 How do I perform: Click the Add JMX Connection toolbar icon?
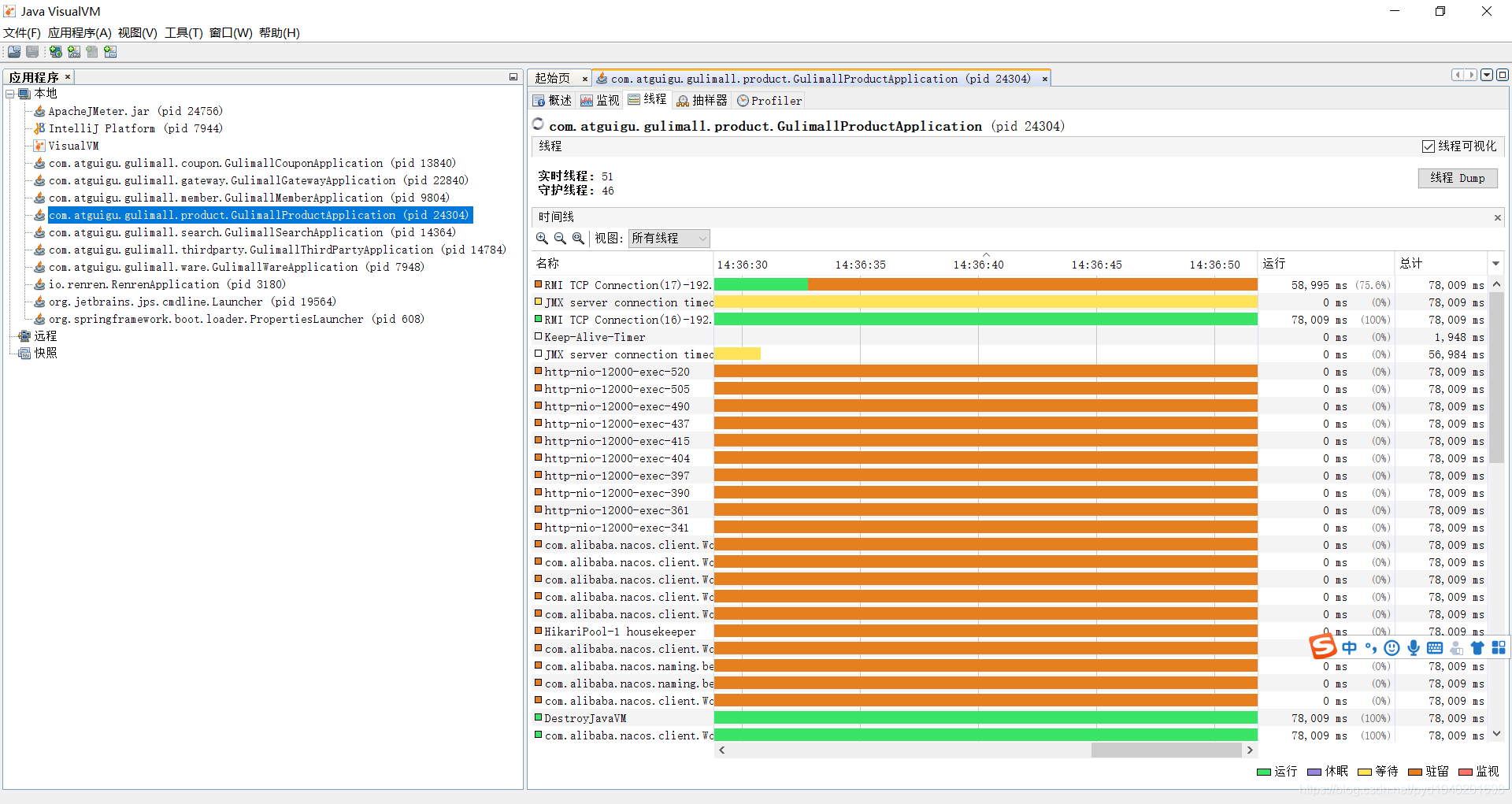pyautogui.click(x=74, y=52)
